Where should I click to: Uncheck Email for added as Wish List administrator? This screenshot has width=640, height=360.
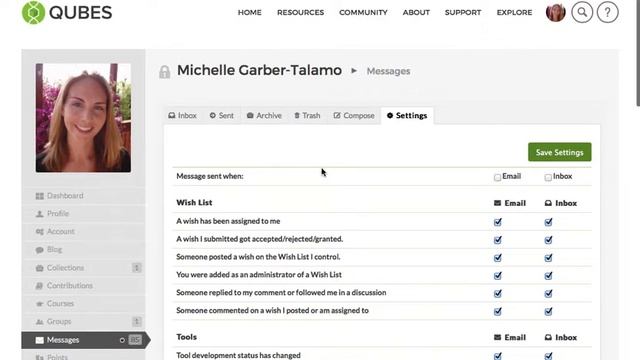coord(498,276)
